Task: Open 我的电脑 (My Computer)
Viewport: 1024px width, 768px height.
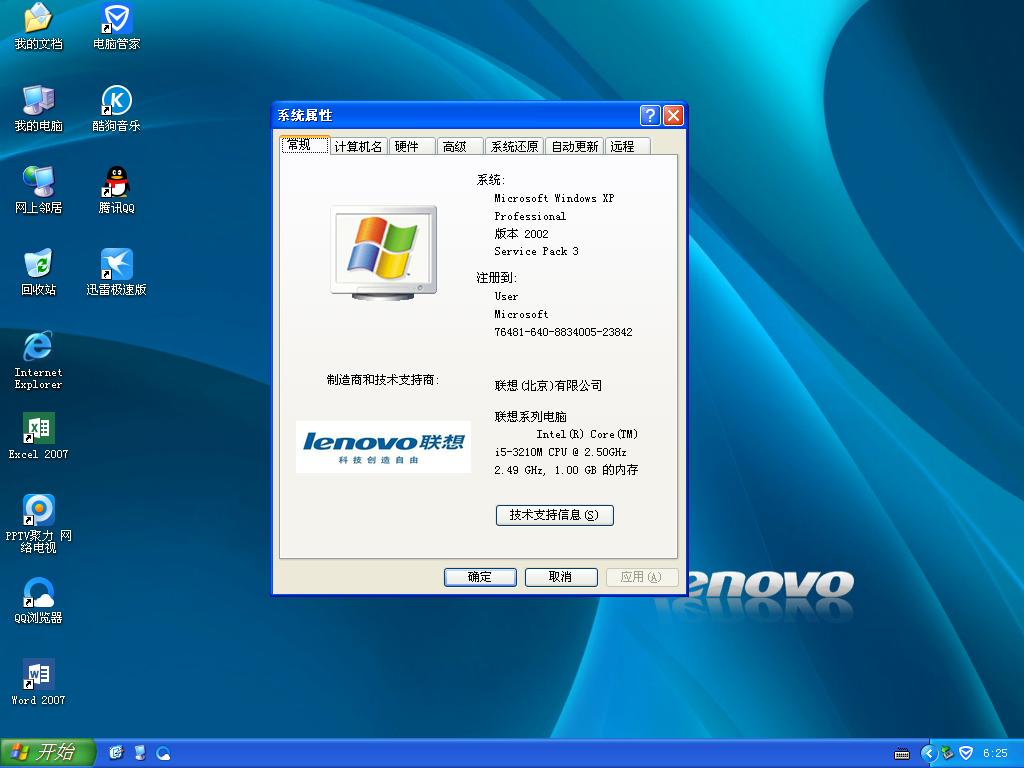Action: (x=37, y=107)
